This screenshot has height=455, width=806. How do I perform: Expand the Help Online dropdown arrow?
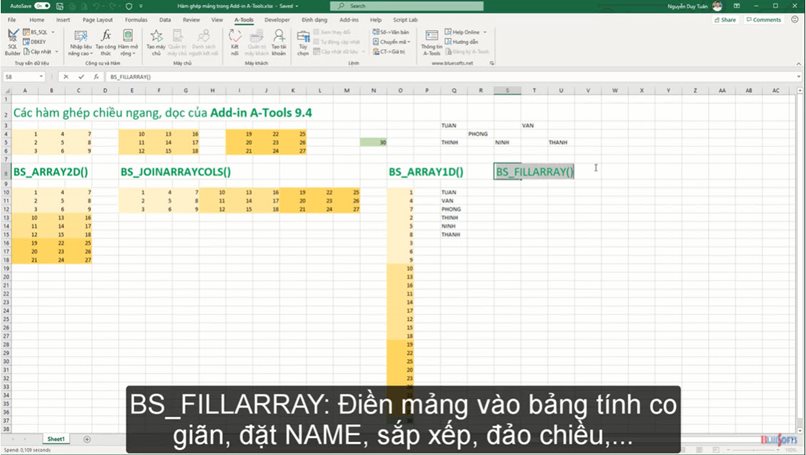tap(484, 32)
